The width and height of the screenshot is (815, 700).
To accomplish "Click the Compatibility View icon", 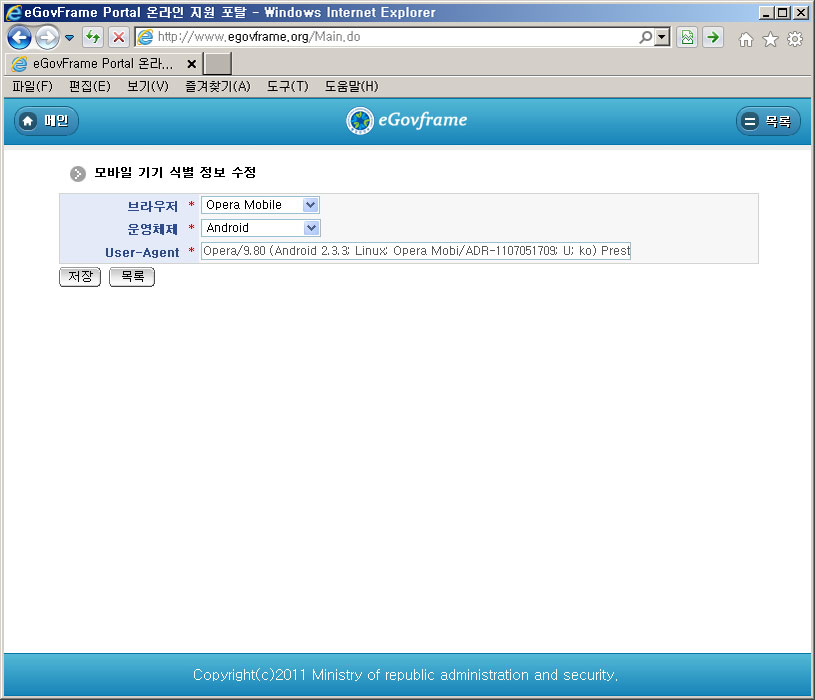I will [687, 37].
